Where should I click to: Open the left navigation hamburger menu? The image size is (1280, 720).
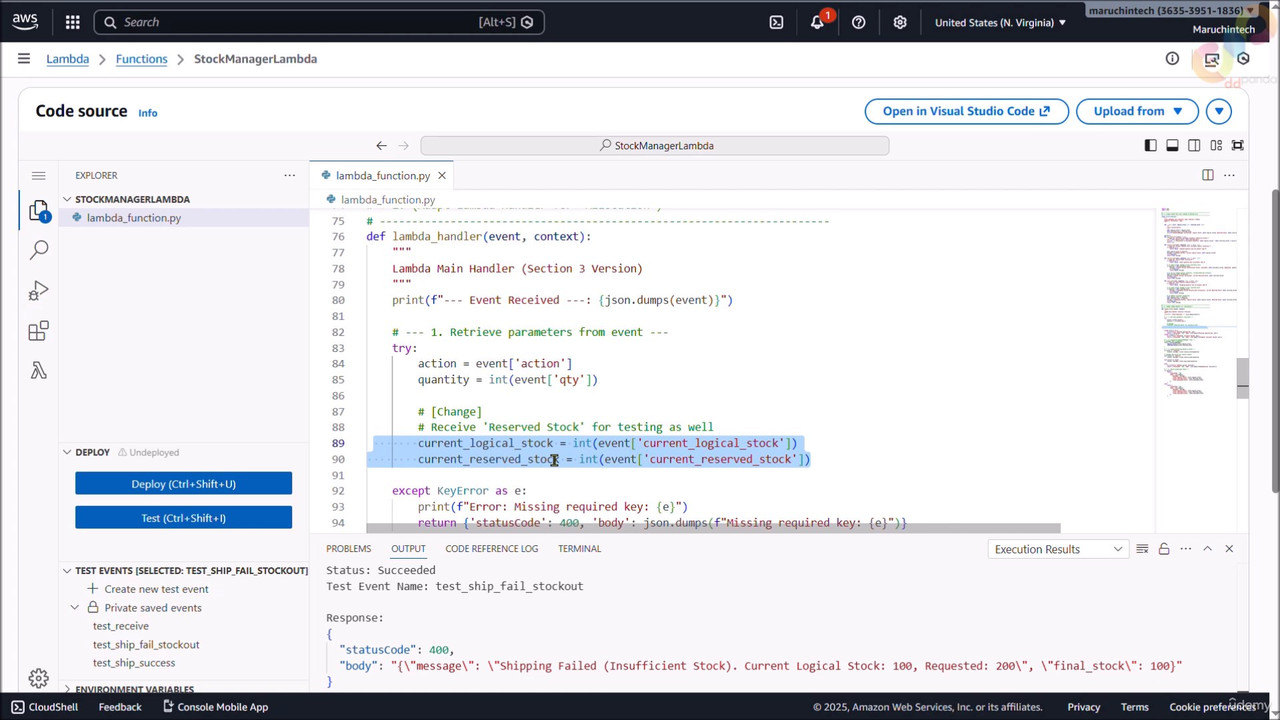tap(23, 59)
